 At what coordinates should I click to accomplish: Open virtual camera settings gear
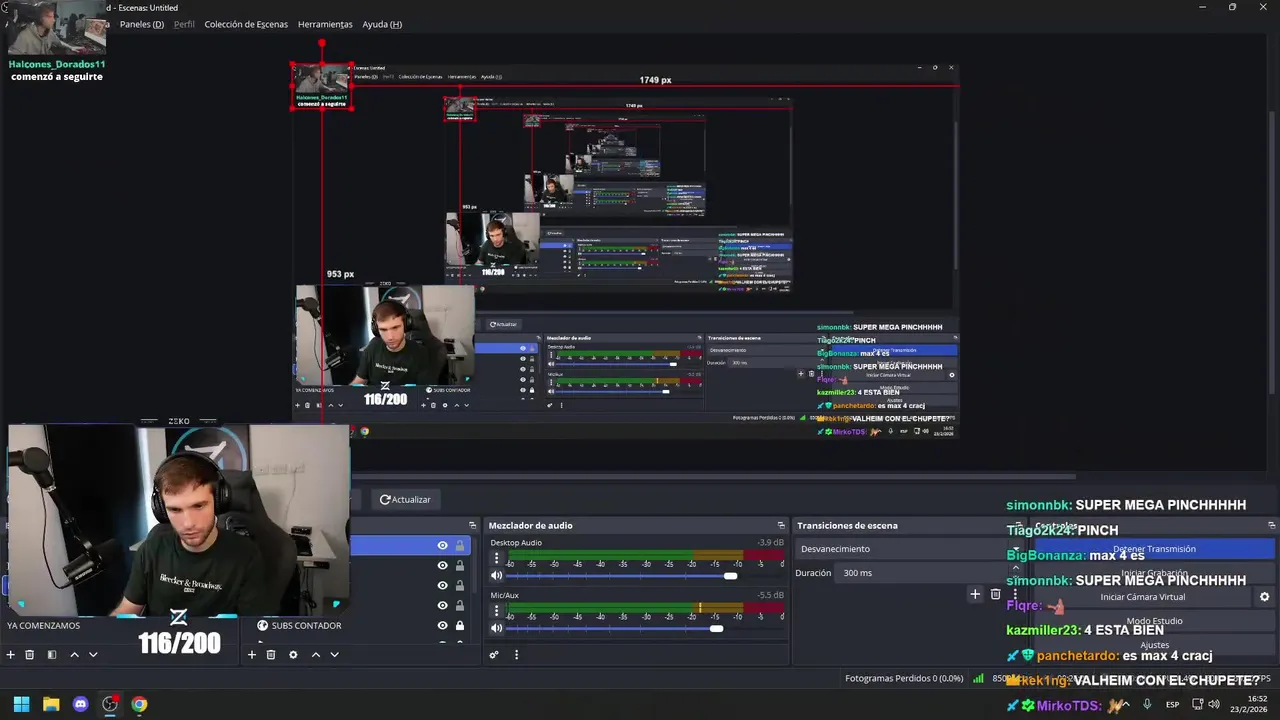(x=1264, y=597)
